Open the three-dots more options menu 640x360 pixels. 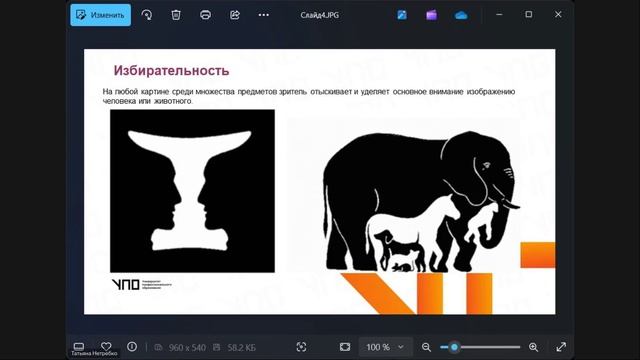point(264,15)
